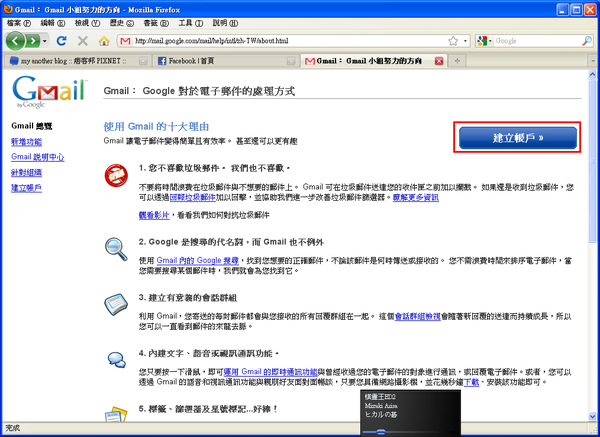
Task: Open the 新增功能 sidebar link
Action: click(x=26, y=142)
